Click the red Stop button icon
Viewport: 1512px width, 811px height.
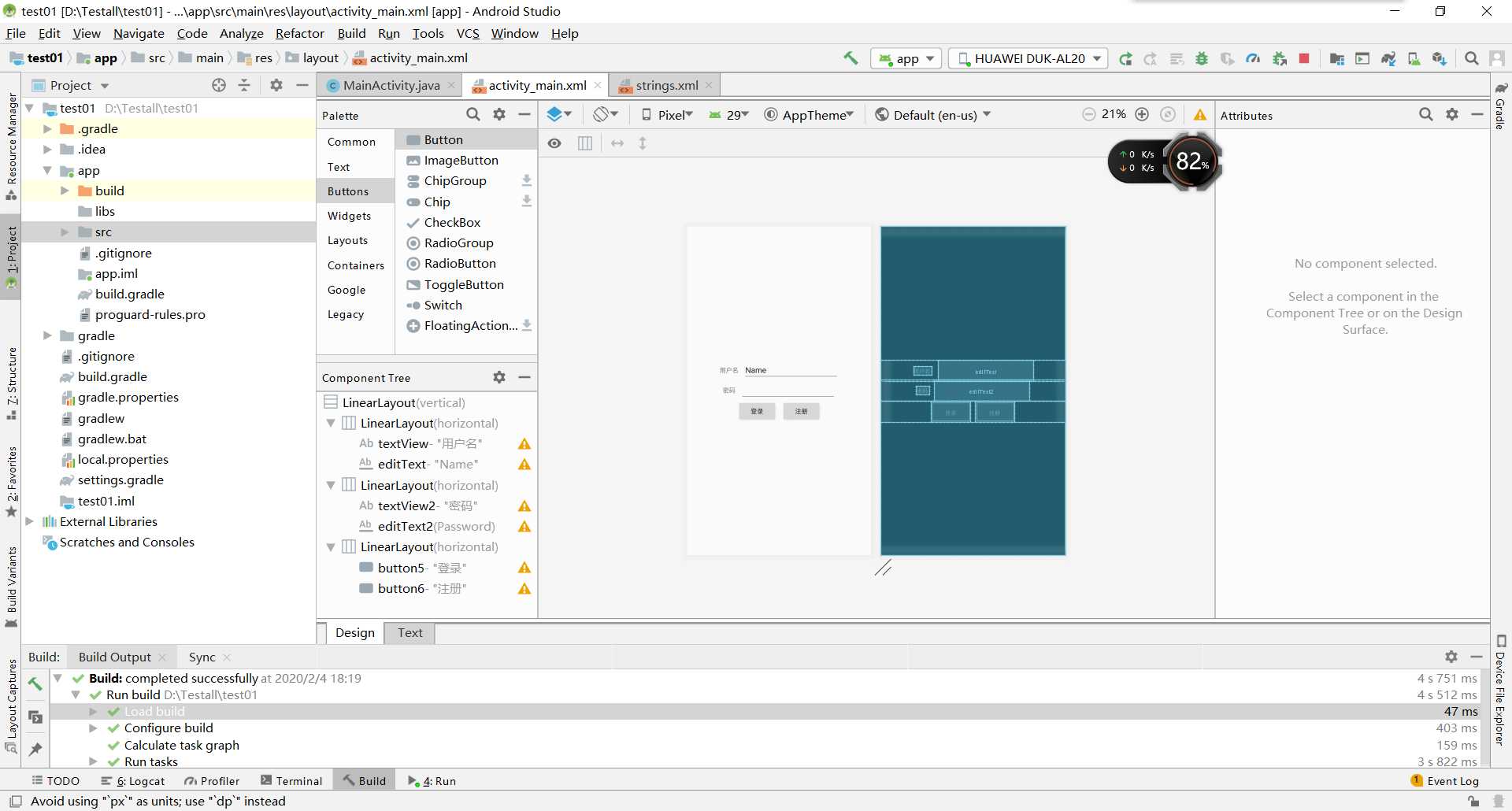[1304, 58]
